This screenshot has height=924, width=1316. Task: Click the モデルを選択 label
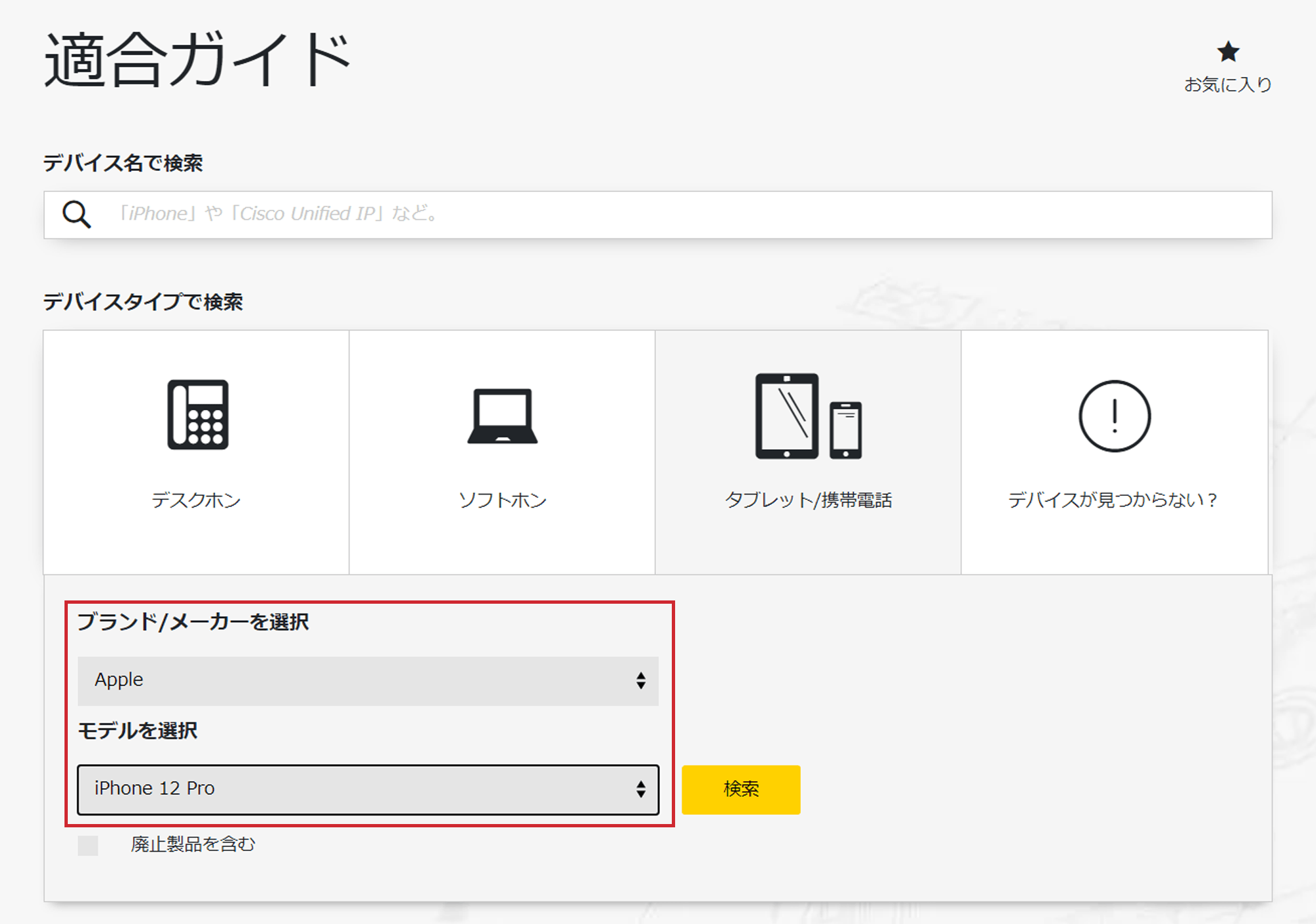pyautogui.click(x=138, y=731)
